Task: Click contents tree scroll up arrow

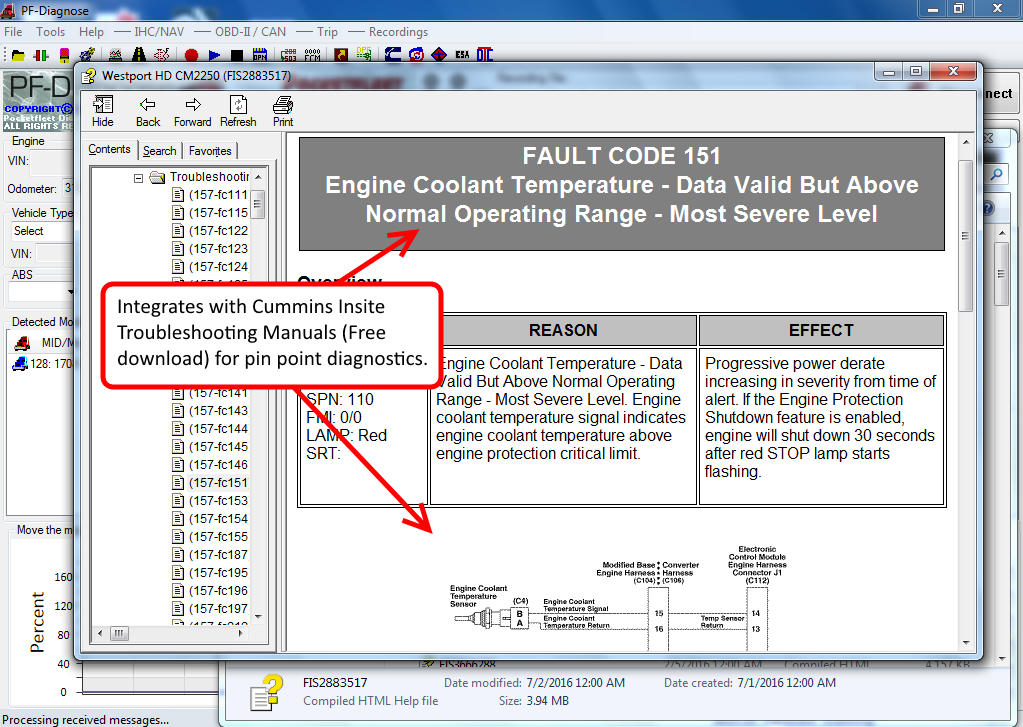Action: (258, 177)
